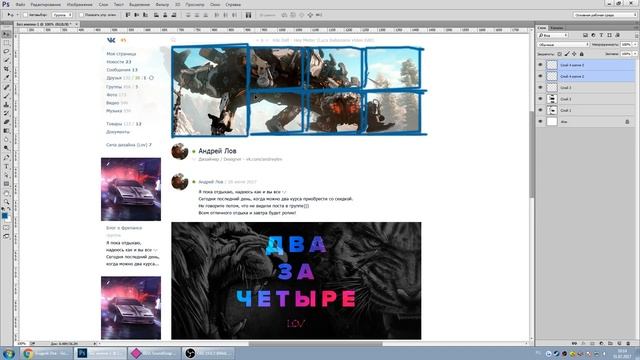Filter layers by pixel icon
This screenshot has height=360, width=640.
coord(585,36)
